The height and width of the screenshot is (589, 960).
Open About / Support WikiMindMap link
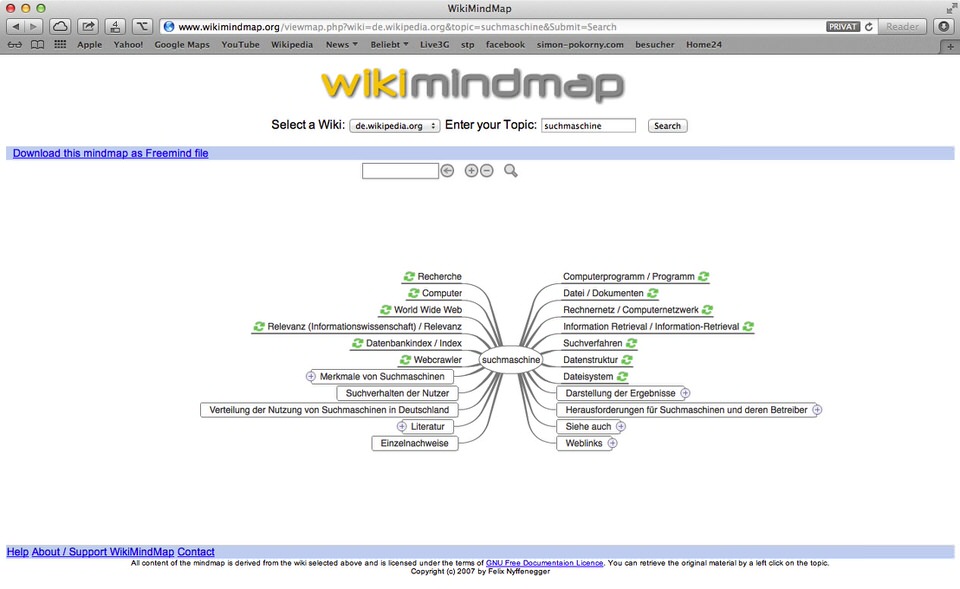103,552
